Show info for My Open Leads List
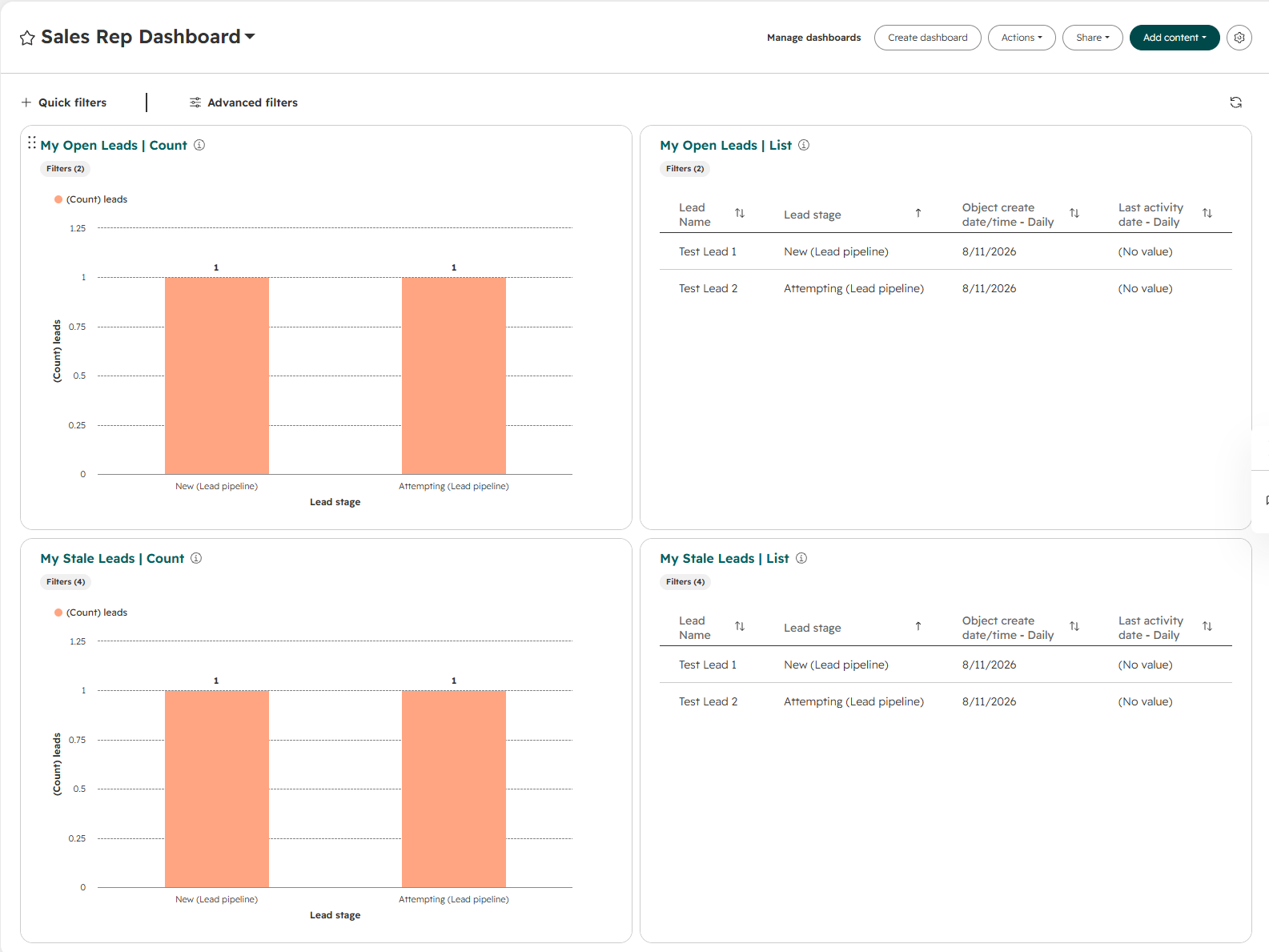This screenshot has width=1269, height=952. click(804, 145)
